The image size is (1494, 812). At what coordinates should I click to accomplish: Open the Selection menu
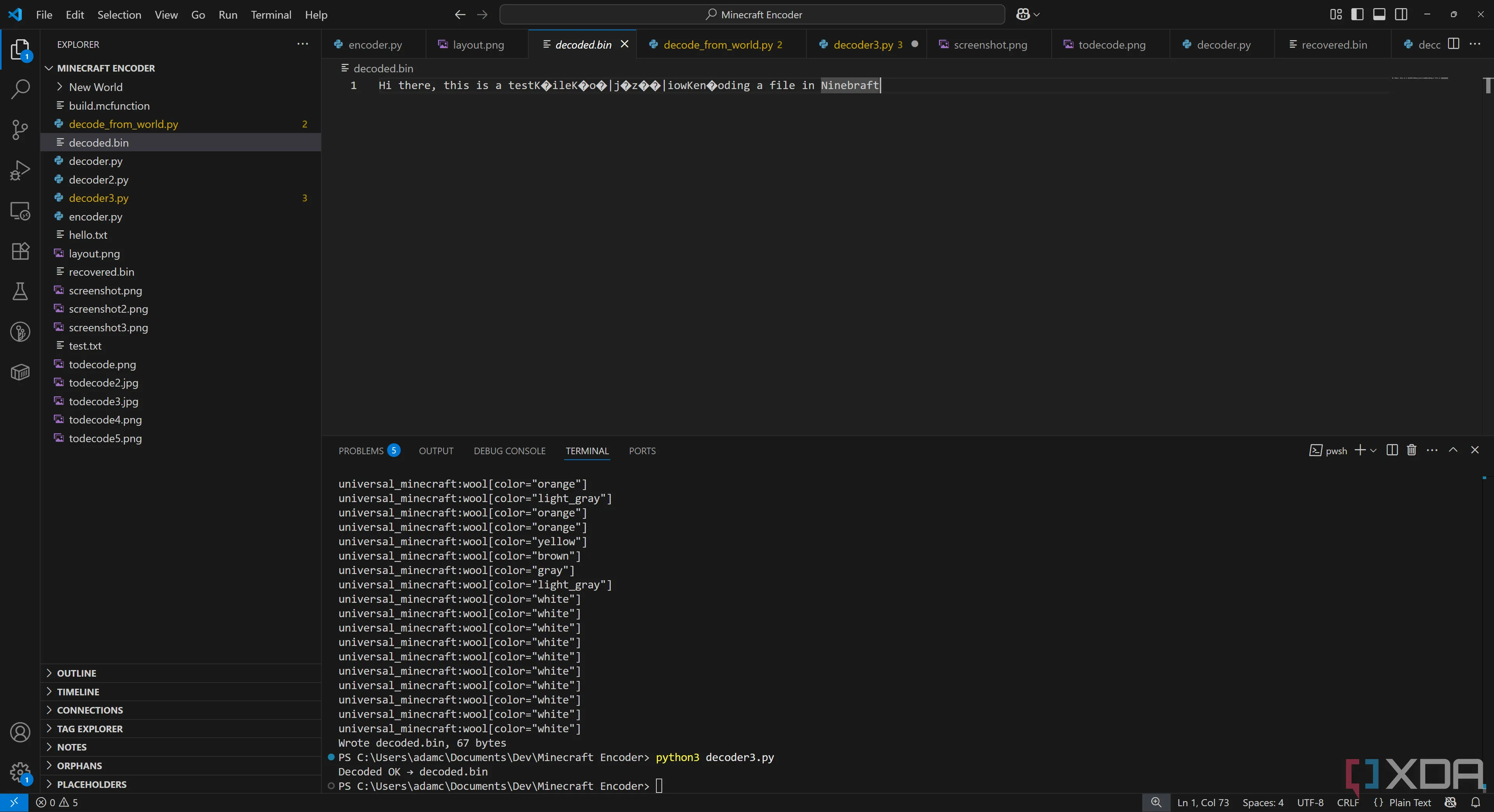(119, 14)
